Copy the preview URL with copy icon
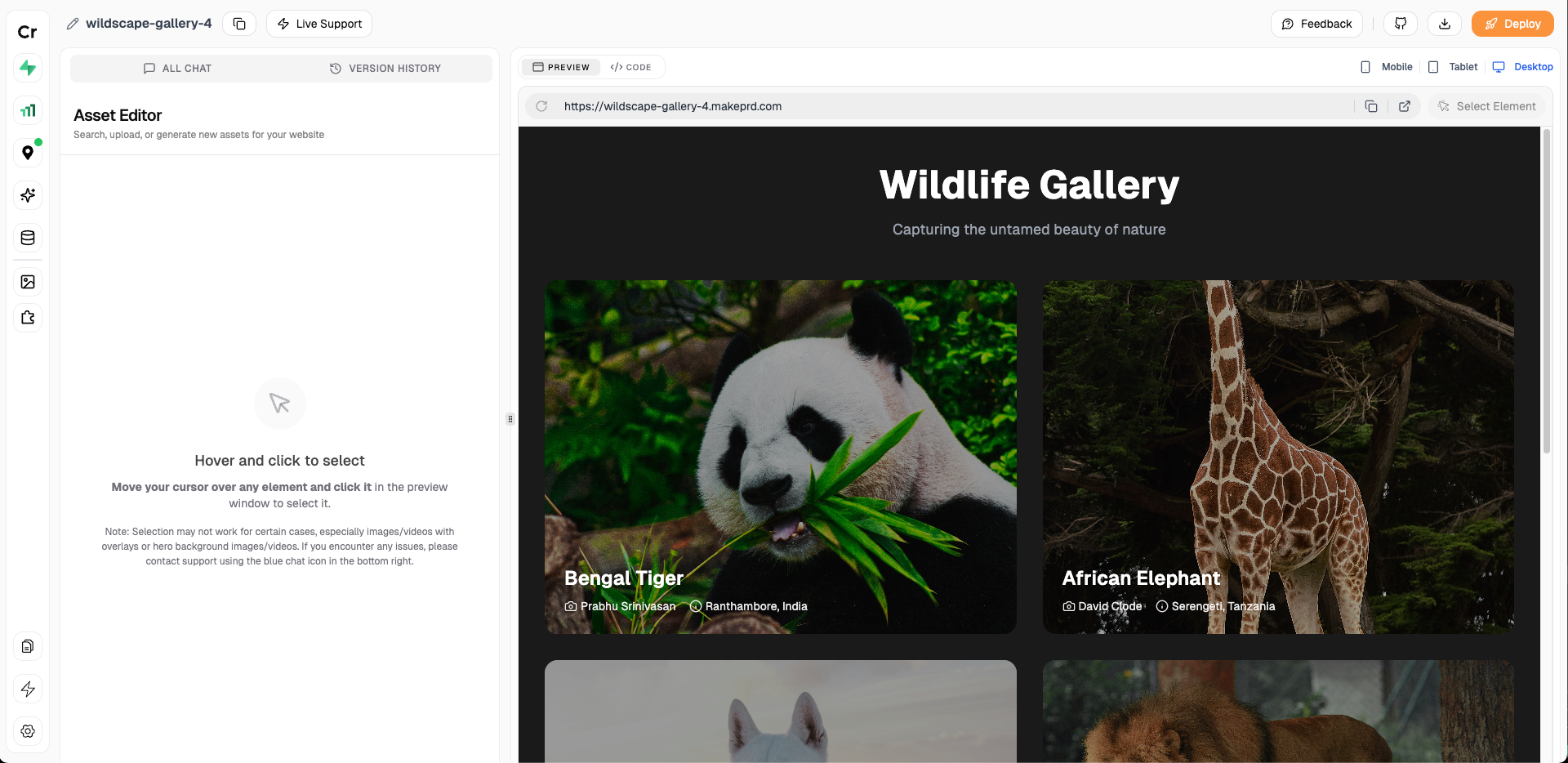Image resolution: width=1568 pixels, height=763 pixels. coord(1371,106)
